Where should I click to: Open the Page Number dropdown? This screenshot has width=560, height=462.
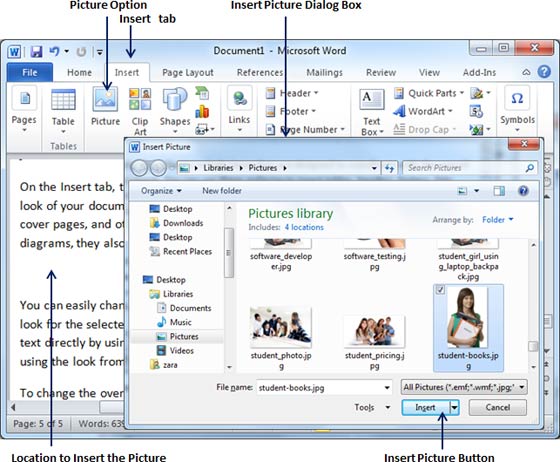(x=306, y=130)
